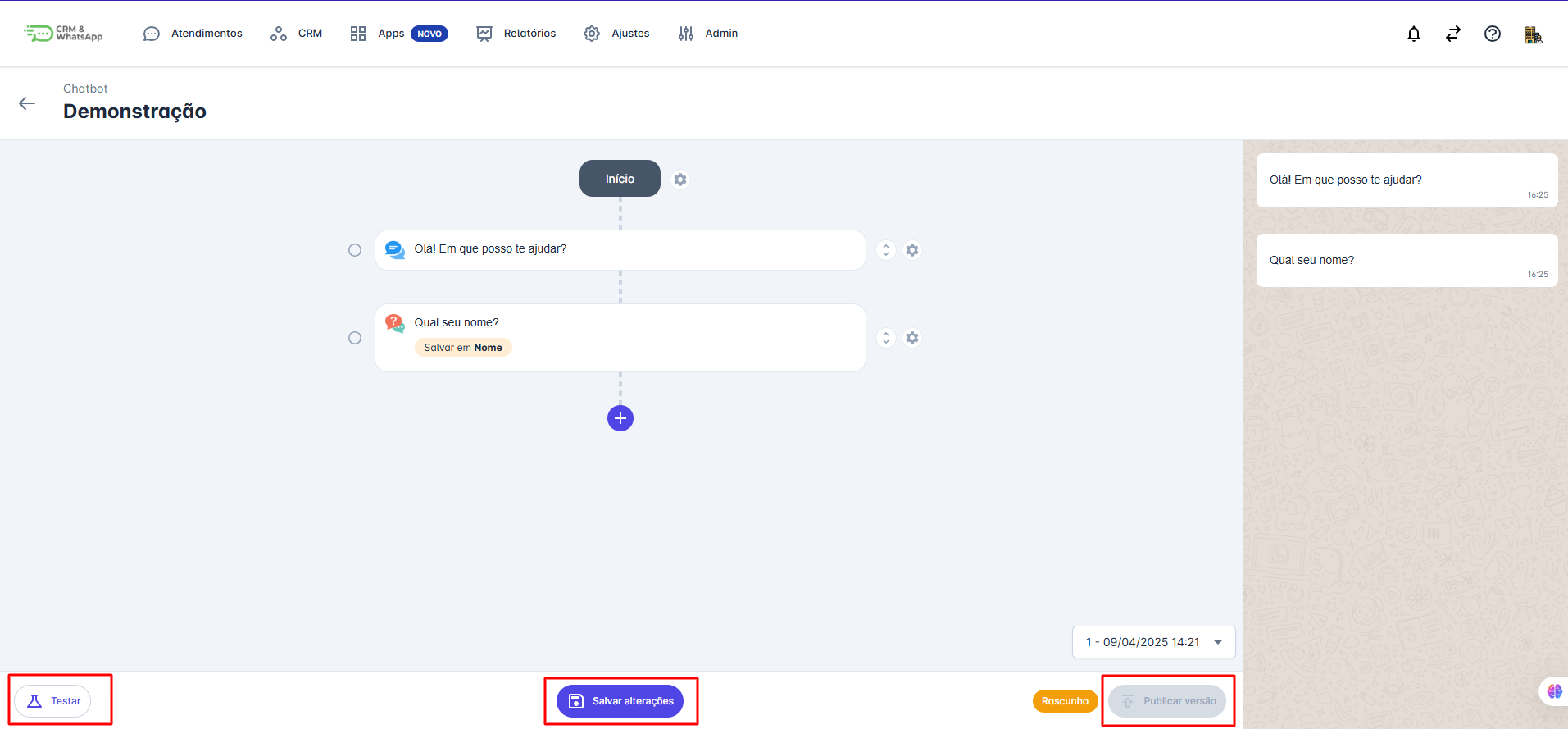Open gear settings for 'Qual seu nome?' block
Image resolution: width=1568 pixels, height=729 pixels.
911,338
